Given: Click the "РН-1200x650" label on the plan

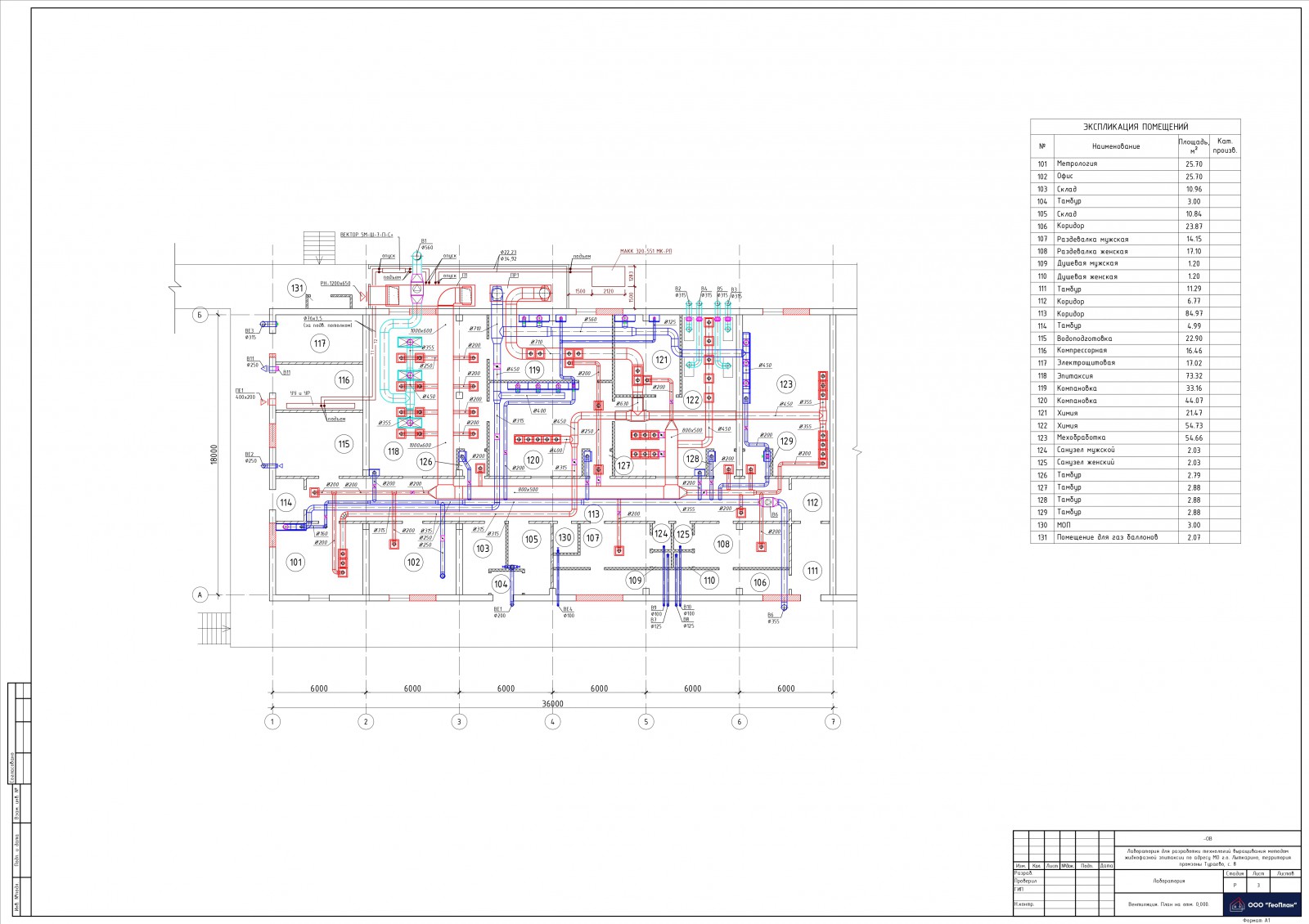Looking at the screenshot, I should 335,284.
